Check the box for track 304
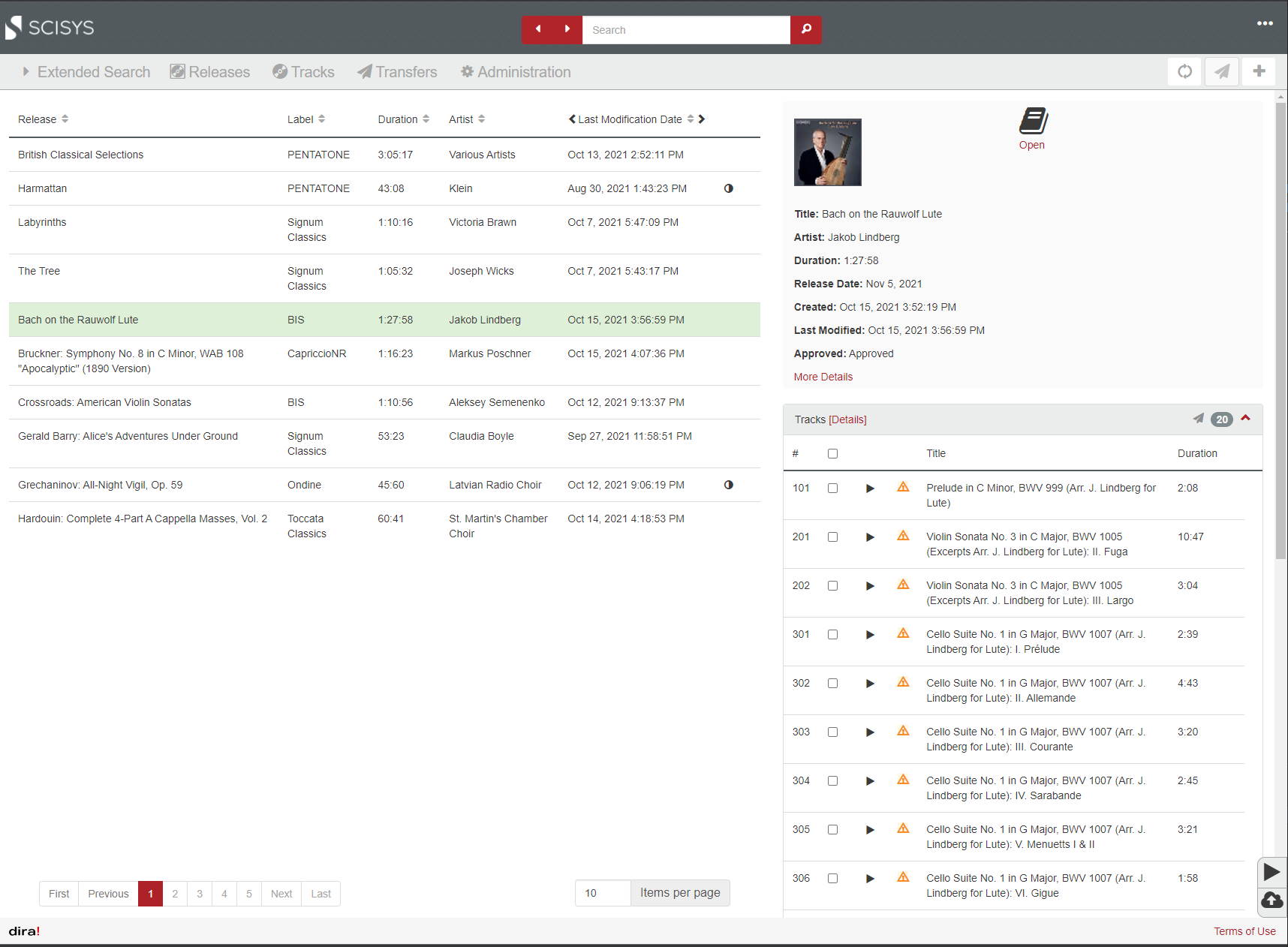Image resolution: width=1288 pixels, height=947 pixels. 832,780
